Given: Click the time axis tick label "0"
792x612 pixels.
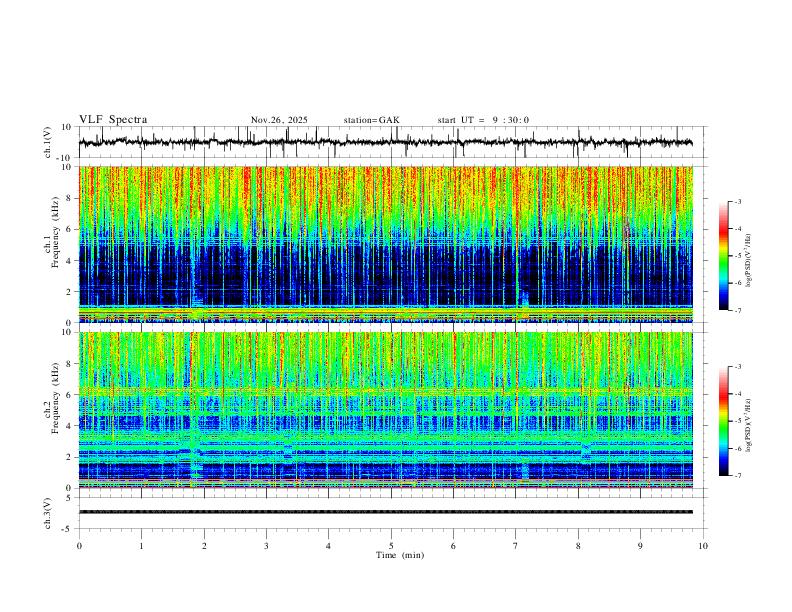Looking at the screenshot, I should [x=79, y=546].
